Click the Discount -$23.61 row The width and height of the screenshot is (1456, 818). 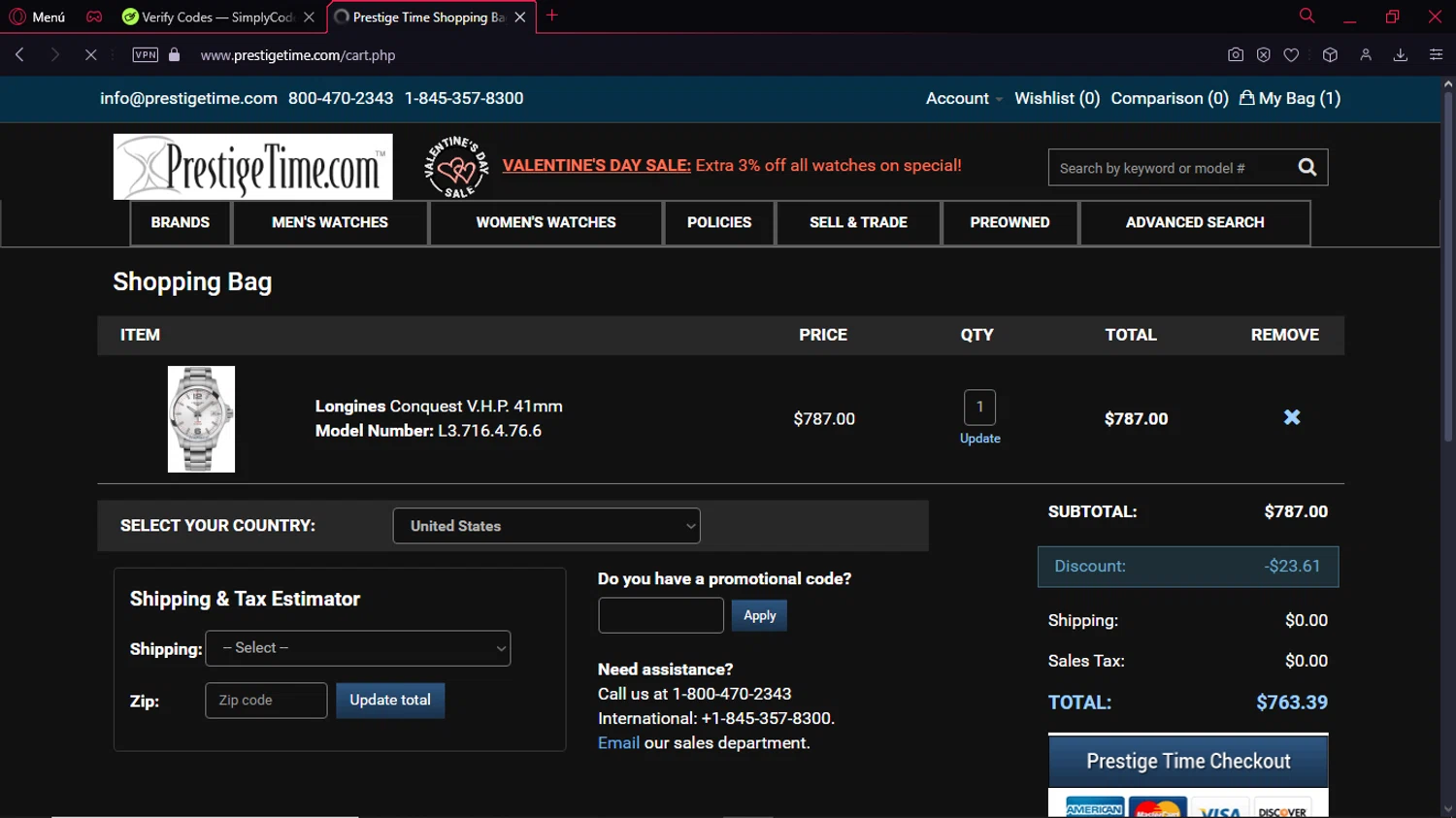coord(1188,567)
